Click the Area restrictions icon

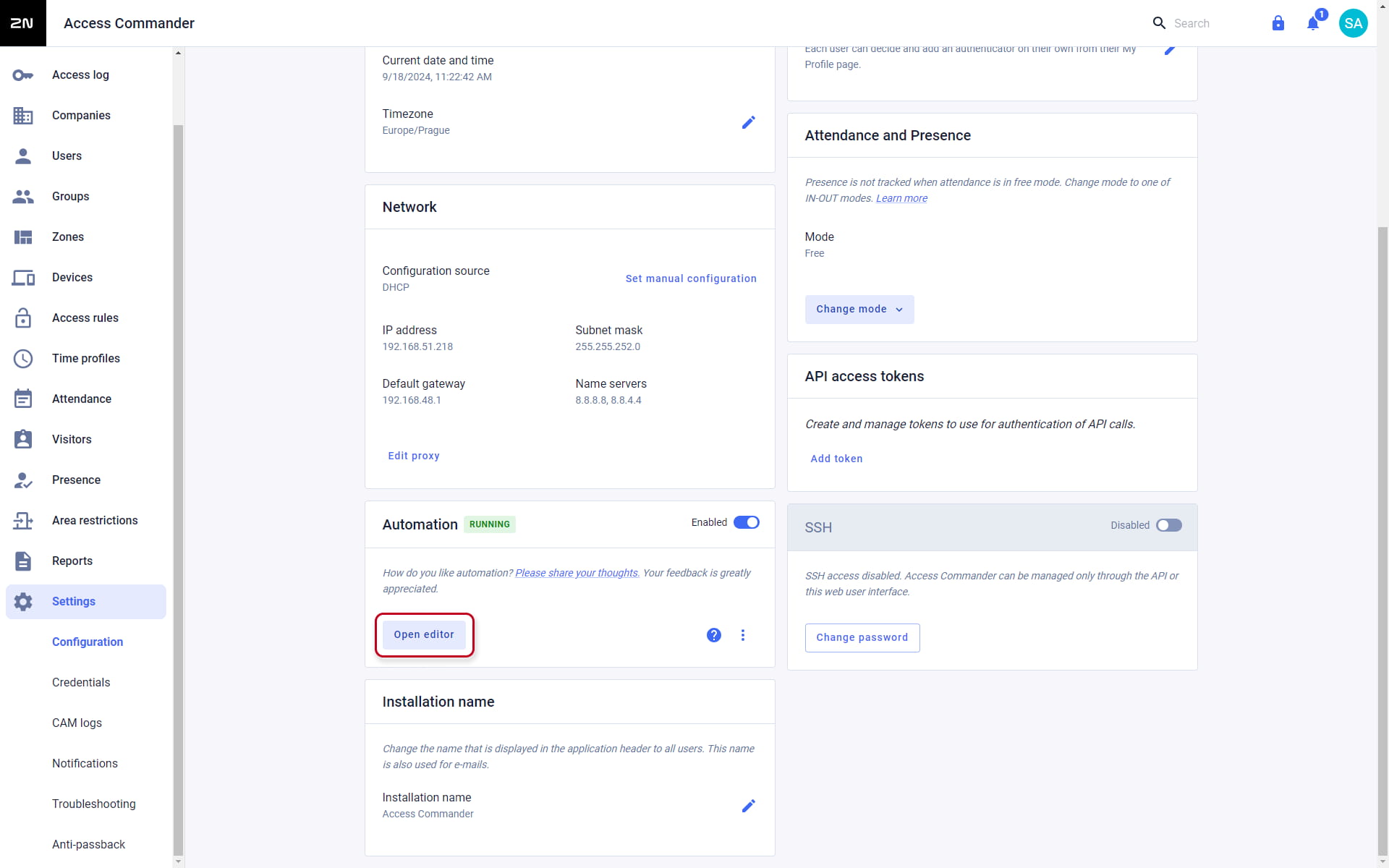tap(23, 521)
